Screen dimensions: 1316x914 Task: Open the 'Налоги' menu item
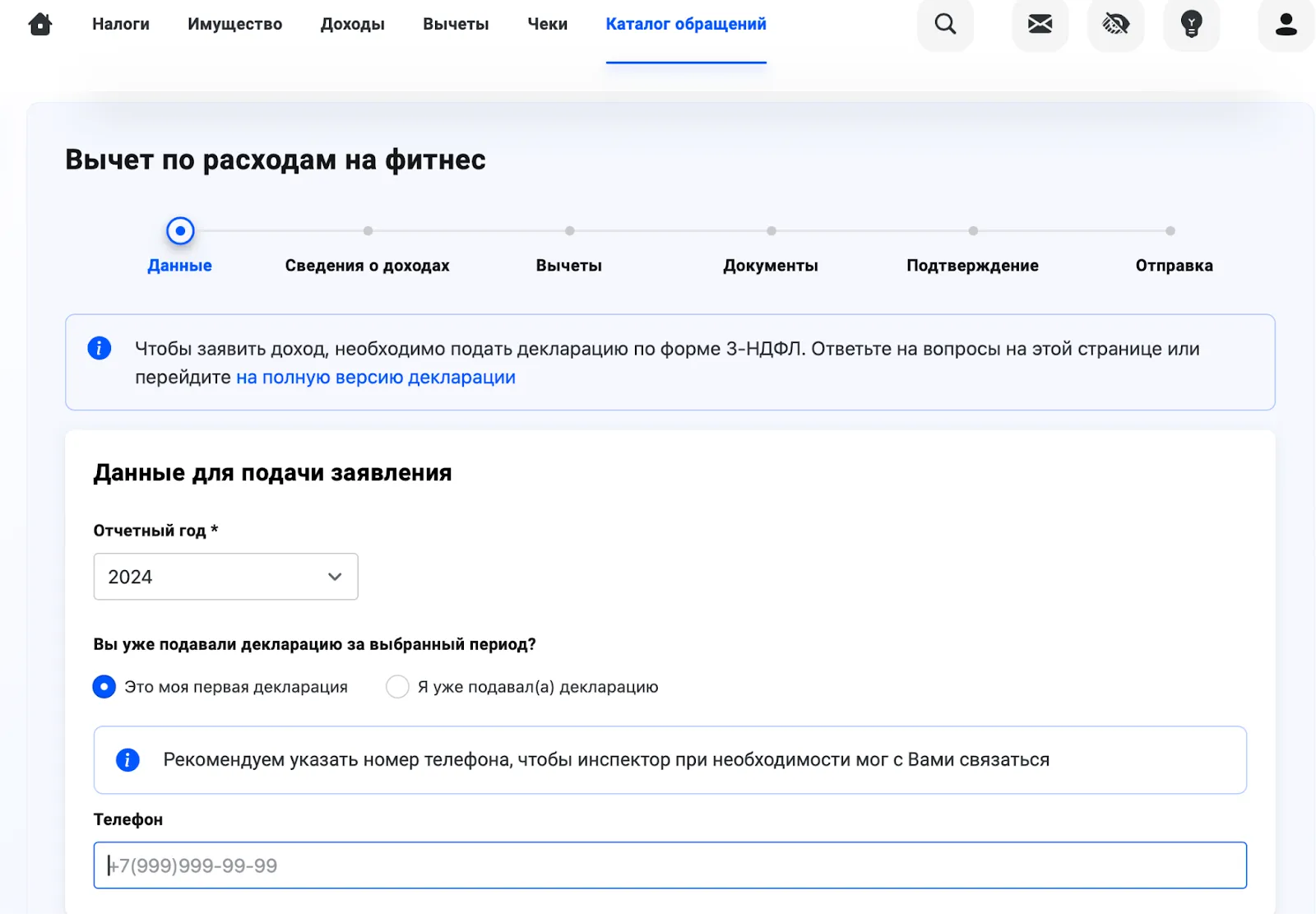(120, 25)
